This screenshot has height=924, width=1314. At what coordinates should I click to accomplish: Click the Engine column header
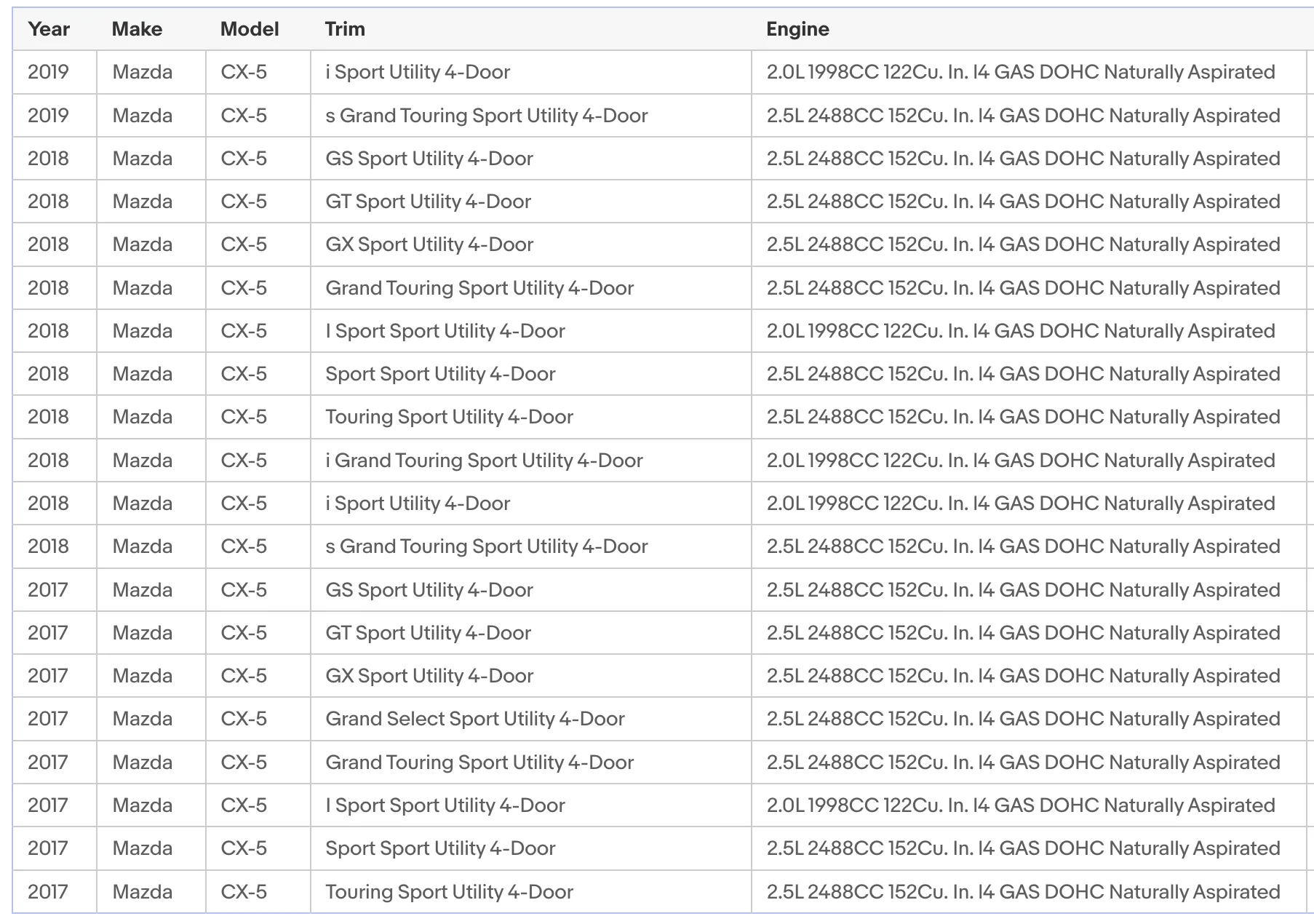(x=797, y=29)
